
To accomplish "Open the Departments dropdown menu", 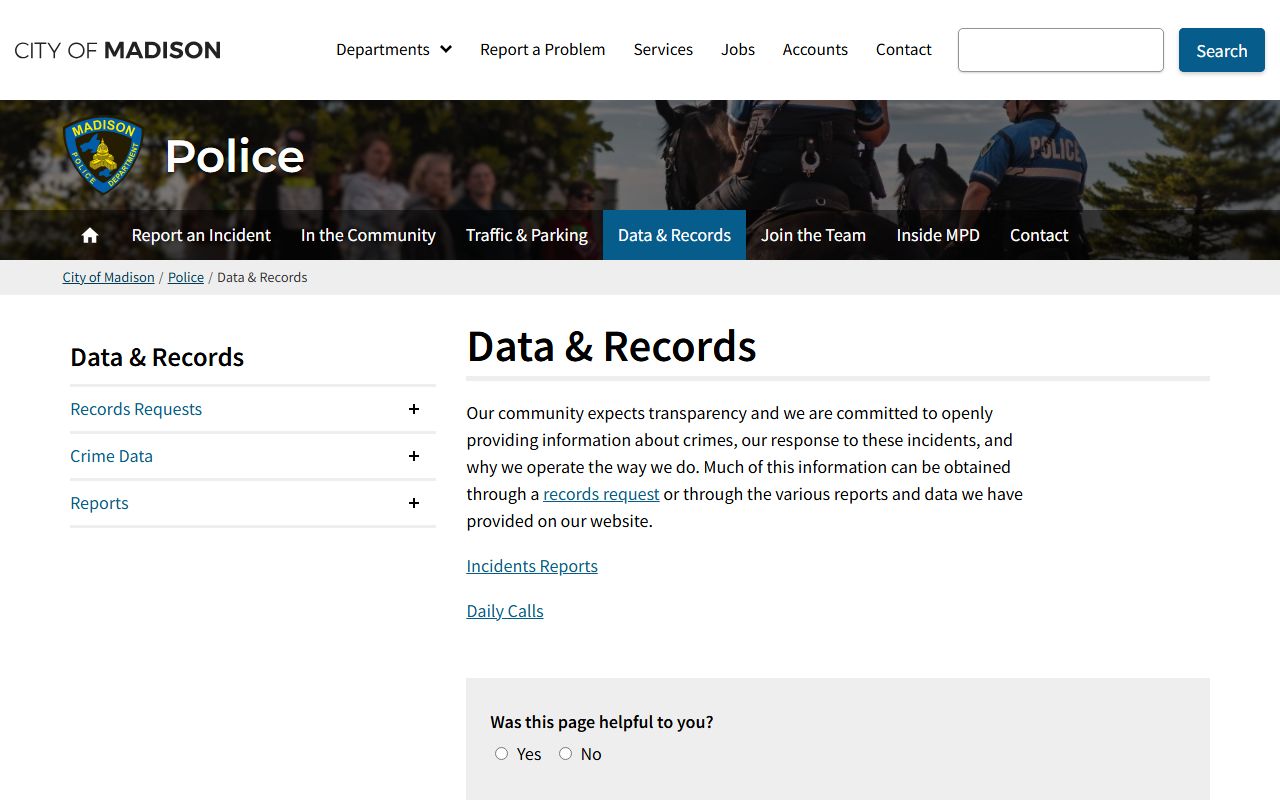I will pos(394,49).
